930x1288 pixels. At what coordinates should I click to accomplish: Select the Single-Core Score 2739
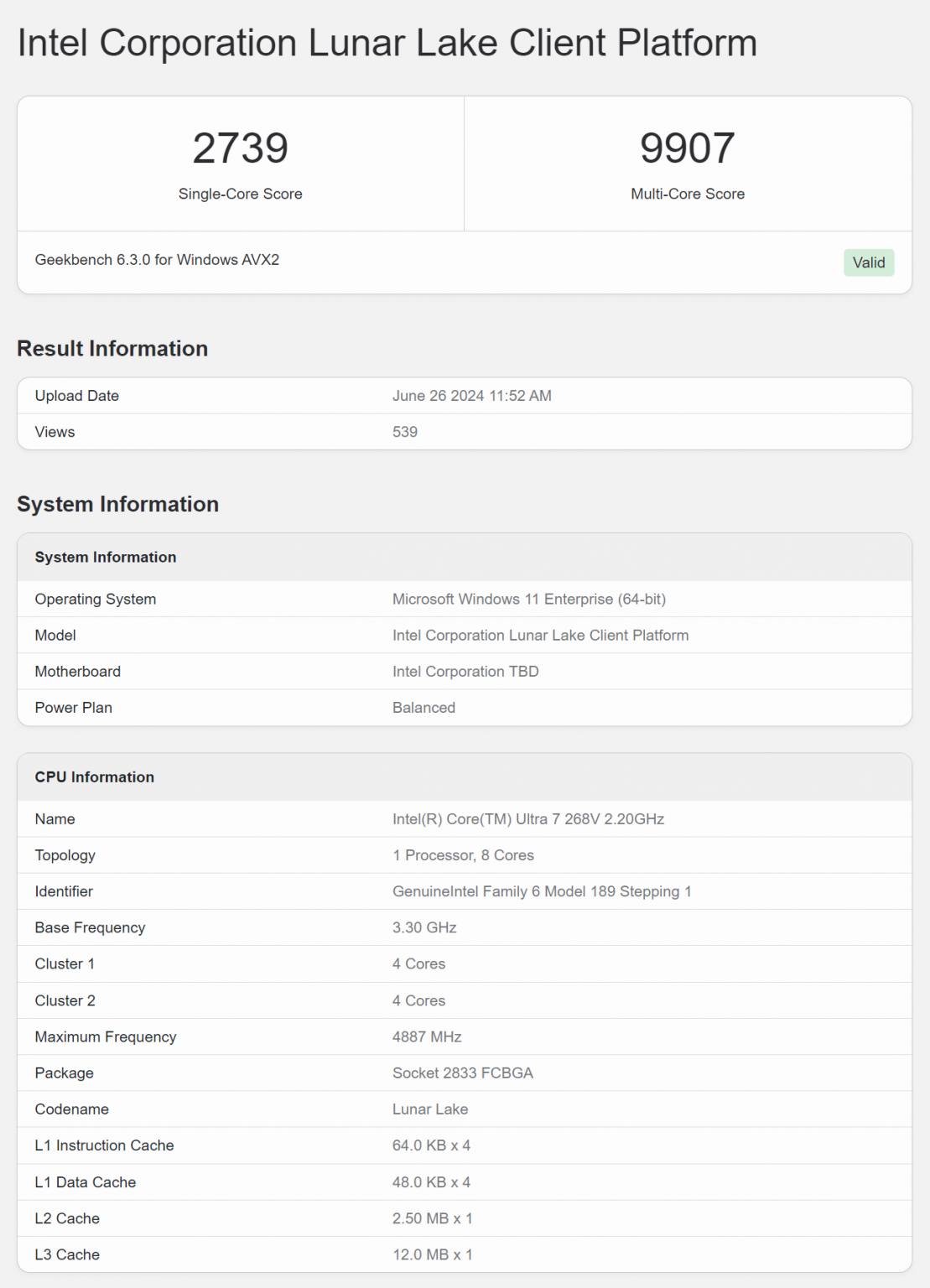[x=240, y=149]
